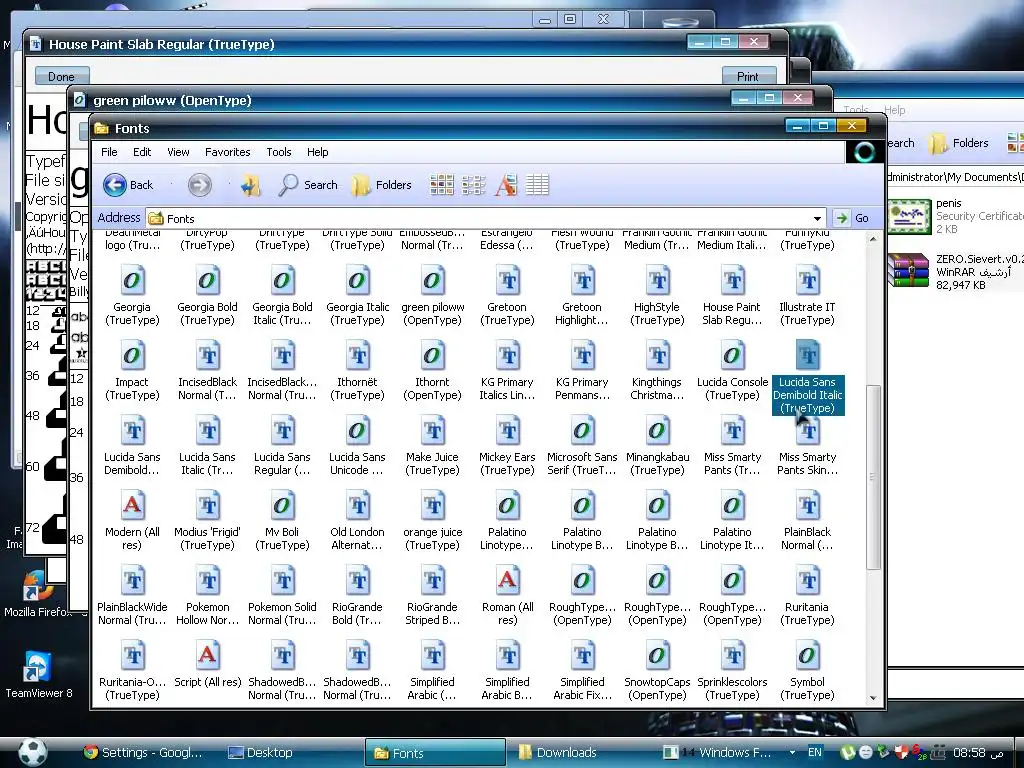Select penis Security Certificate file in My Documents
The width and height of the screenshot is (1024, 768).
click(x=954, y=216)
